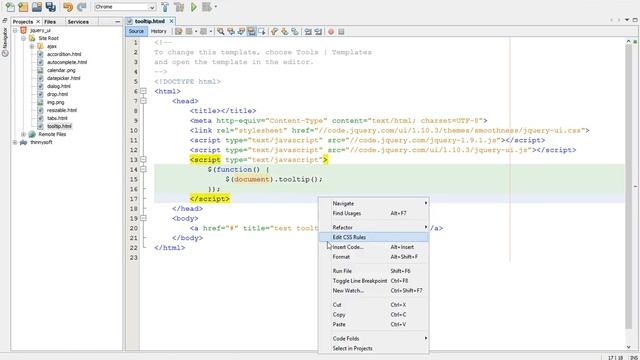Switch to the Projects tab
The image size is (640, 360).
click(23, 22)
